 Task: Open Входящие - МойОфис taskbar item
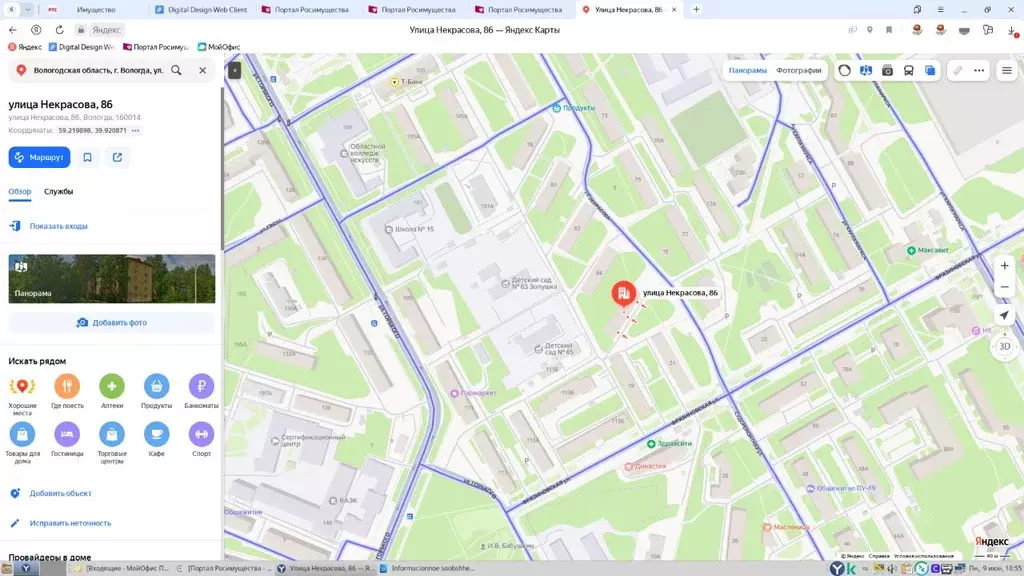click(122, 569)
